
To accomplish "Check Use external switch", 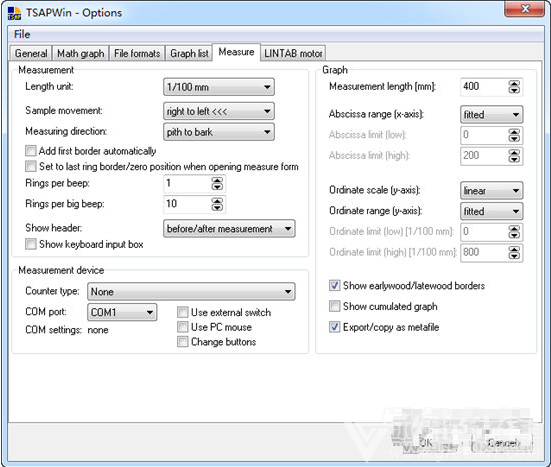I will coord(182,312).
